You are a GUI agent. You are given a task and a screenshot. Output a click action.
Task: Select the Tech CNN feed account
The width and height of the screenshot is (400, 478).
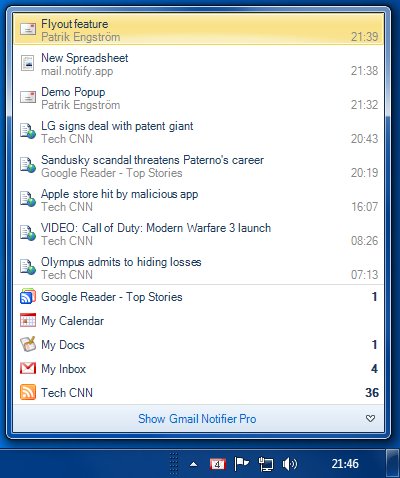(x=199, y=392)
